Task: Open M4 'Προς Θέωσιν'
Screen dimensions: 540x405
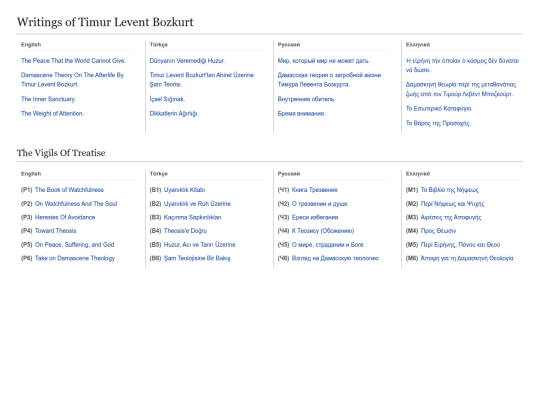Action: [x=438, y=231]
